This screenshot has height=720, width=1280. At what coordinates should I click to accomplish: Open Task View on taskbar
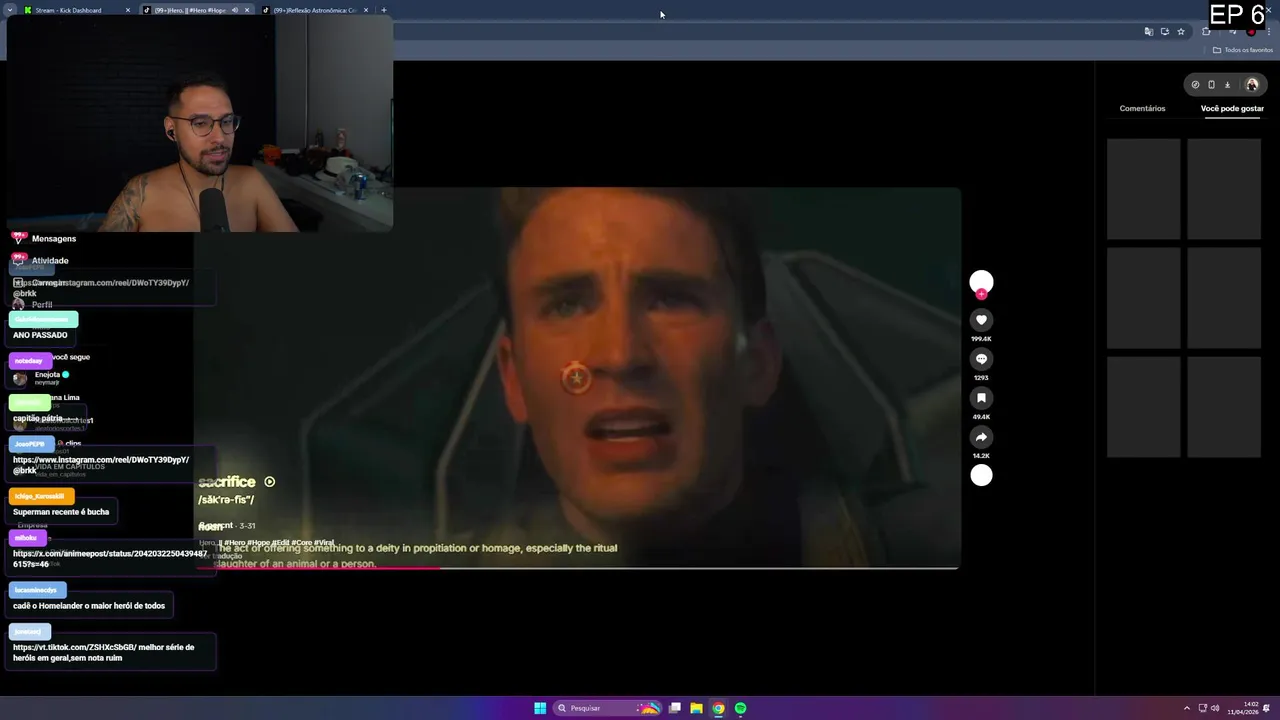675,708
